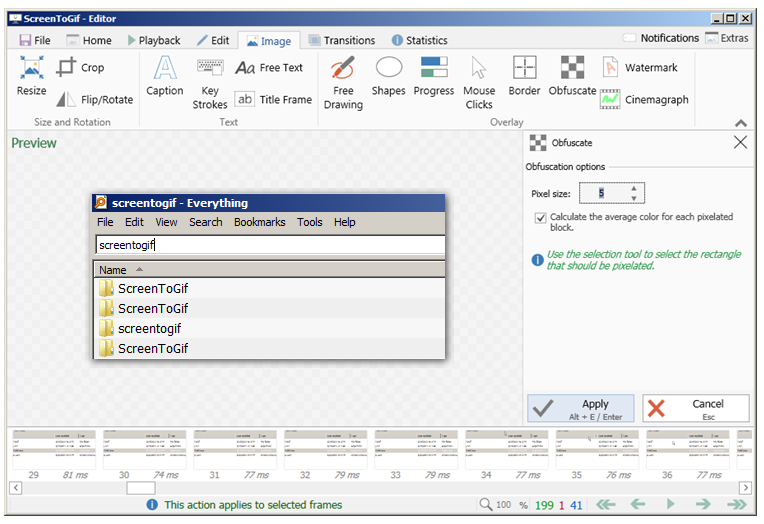This screenshot has height=524, width=764.
Task: Add a Progress overlay
Action: pyautogui.click(x=434, y=76)
